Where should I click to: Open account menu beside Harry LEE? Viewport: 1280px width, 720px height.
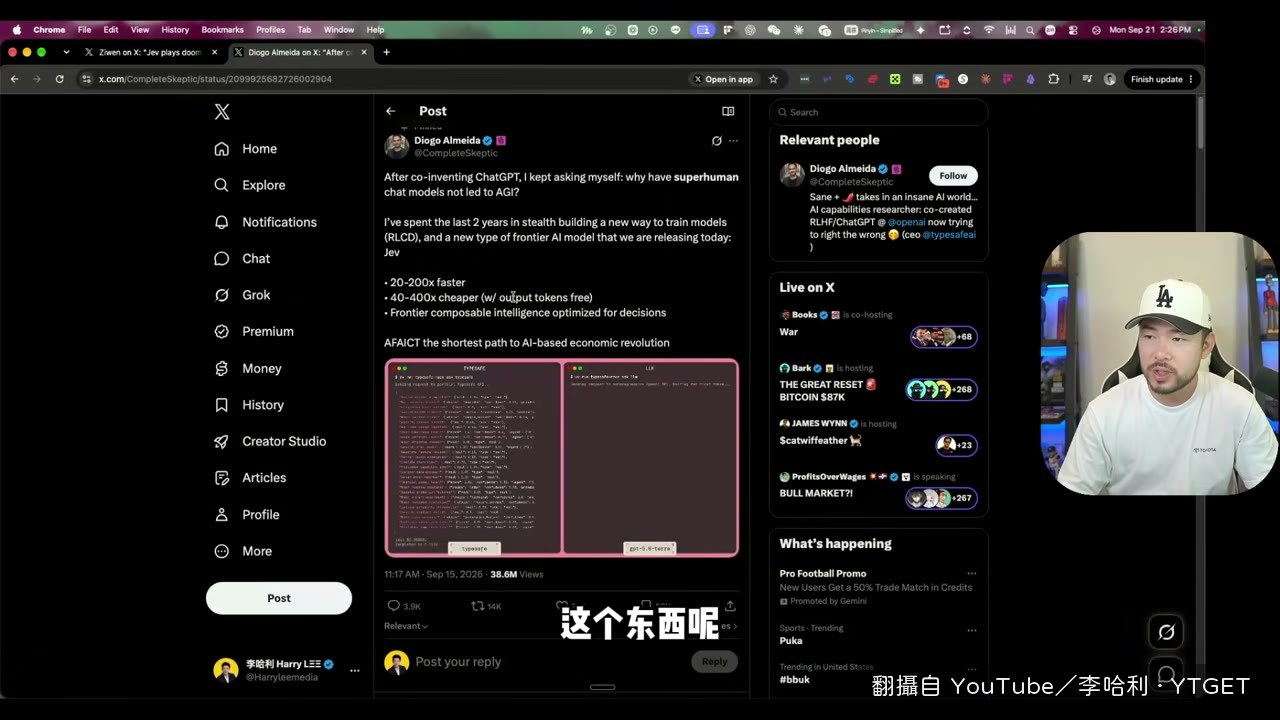[354, 671]
